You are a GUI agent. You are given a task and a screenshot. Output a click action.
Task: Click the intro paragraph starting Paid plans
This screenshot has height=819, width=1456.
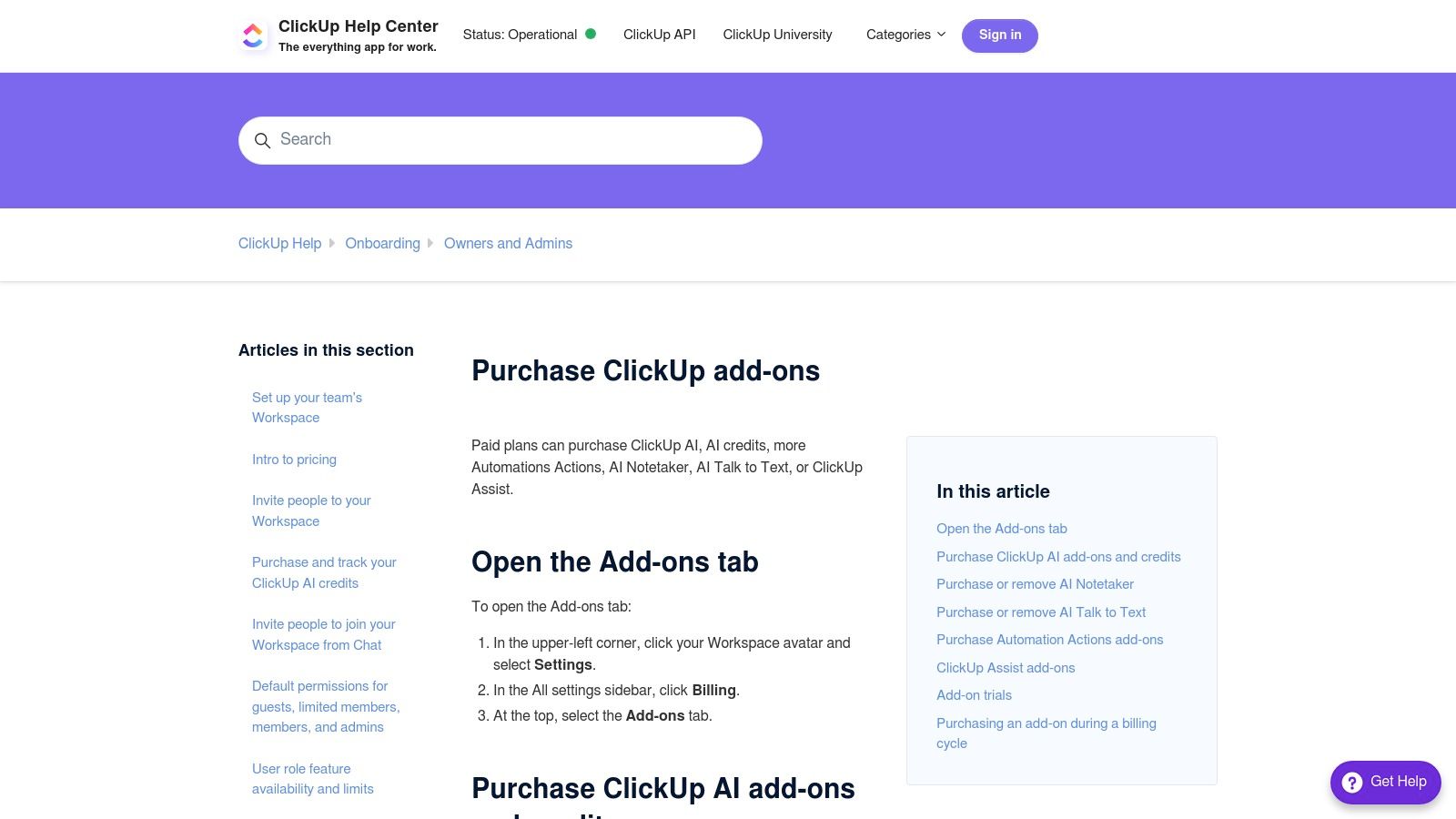click(x=667, y=468)
